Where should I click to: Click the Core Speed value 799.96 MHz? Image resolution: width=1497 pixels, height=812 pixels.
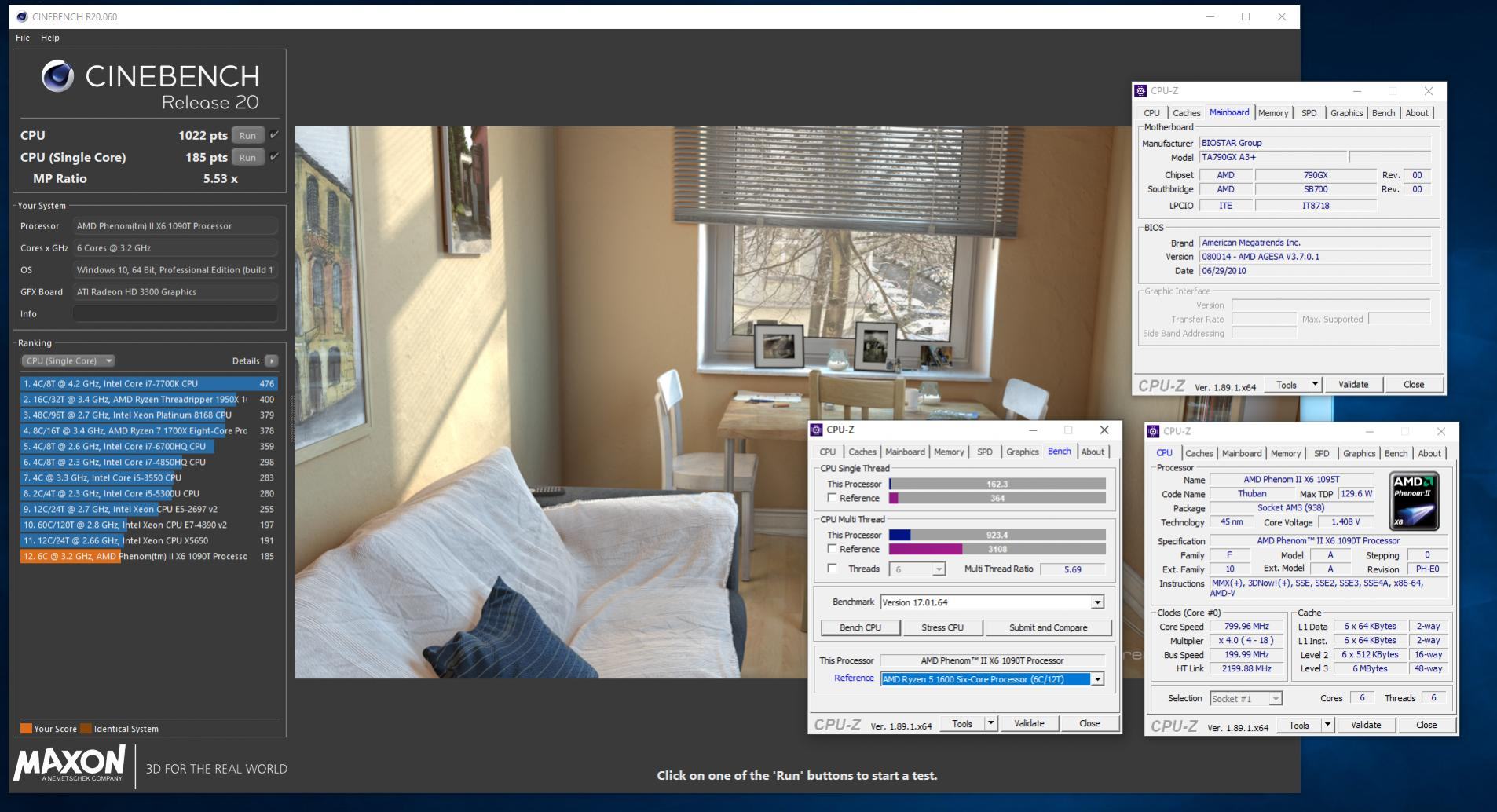[1246, 626]
